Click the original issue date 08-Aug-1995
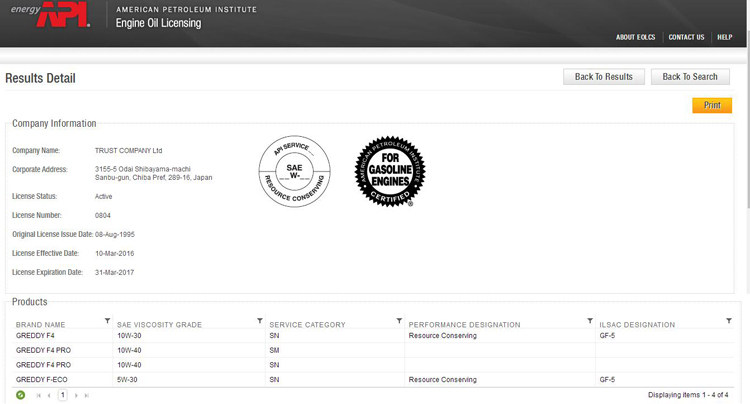This screenshot has height=404, width=750. 115,235
